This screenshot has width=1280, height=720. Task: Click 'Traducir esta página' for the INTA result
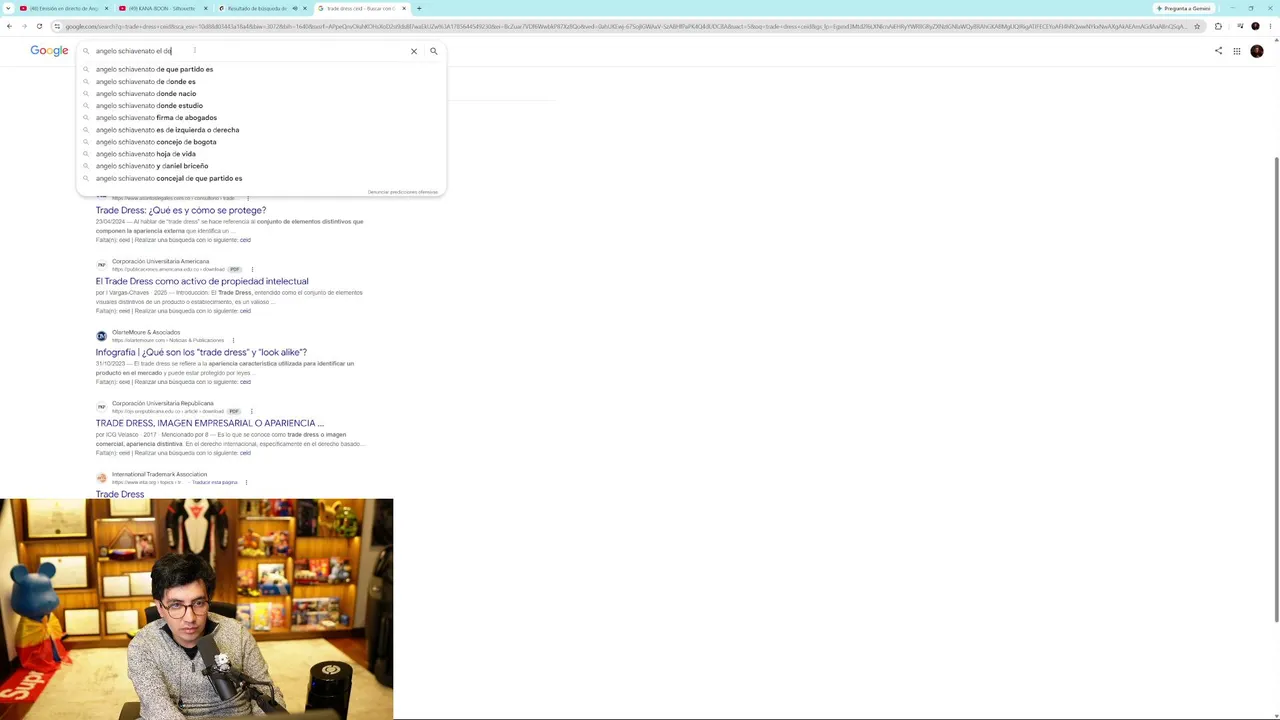[215, 482]
